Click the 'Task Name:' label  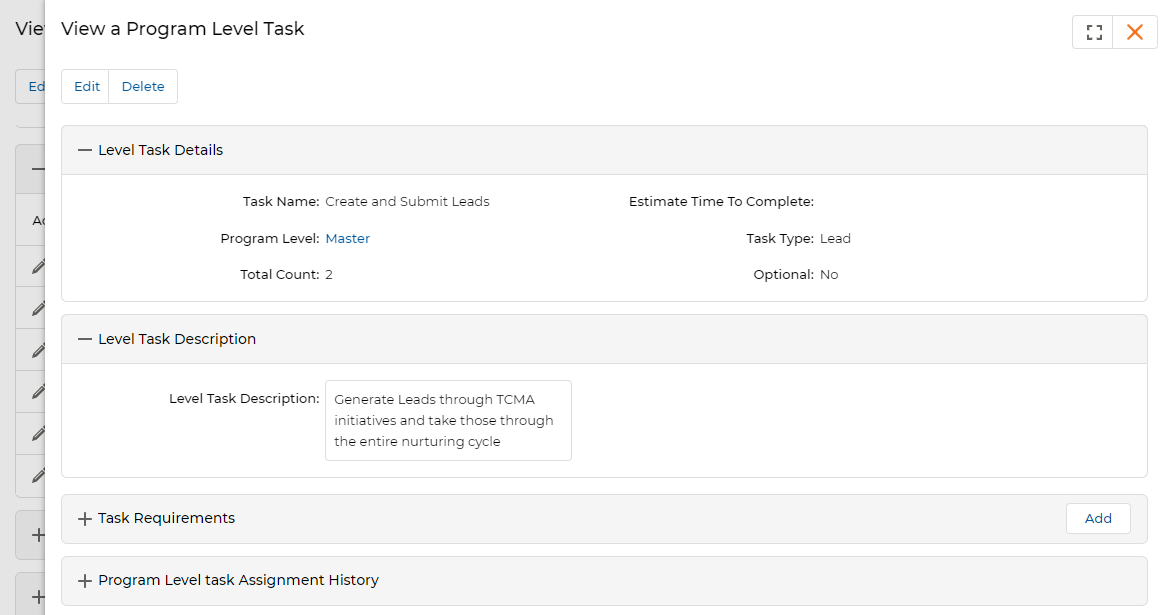pyautogui.click(x=281, y=202)
